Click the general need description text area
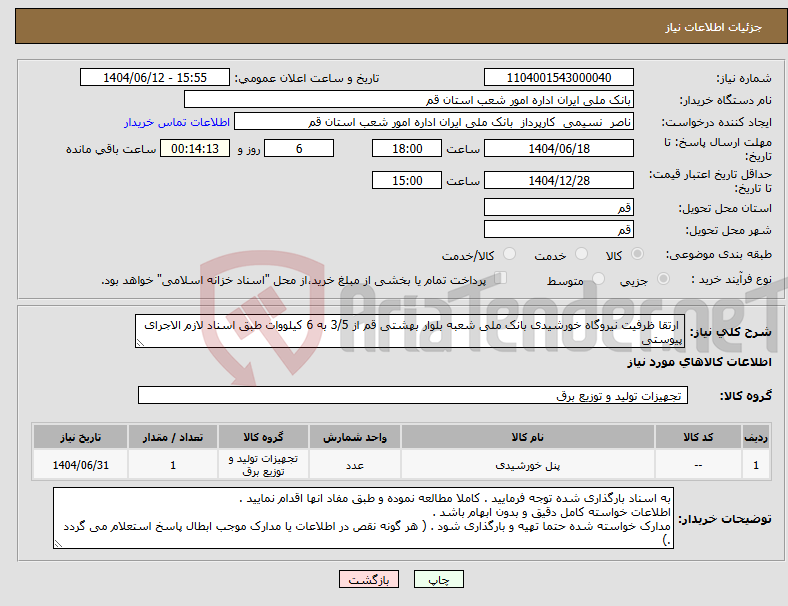788x606 pixels. [410, 331]
